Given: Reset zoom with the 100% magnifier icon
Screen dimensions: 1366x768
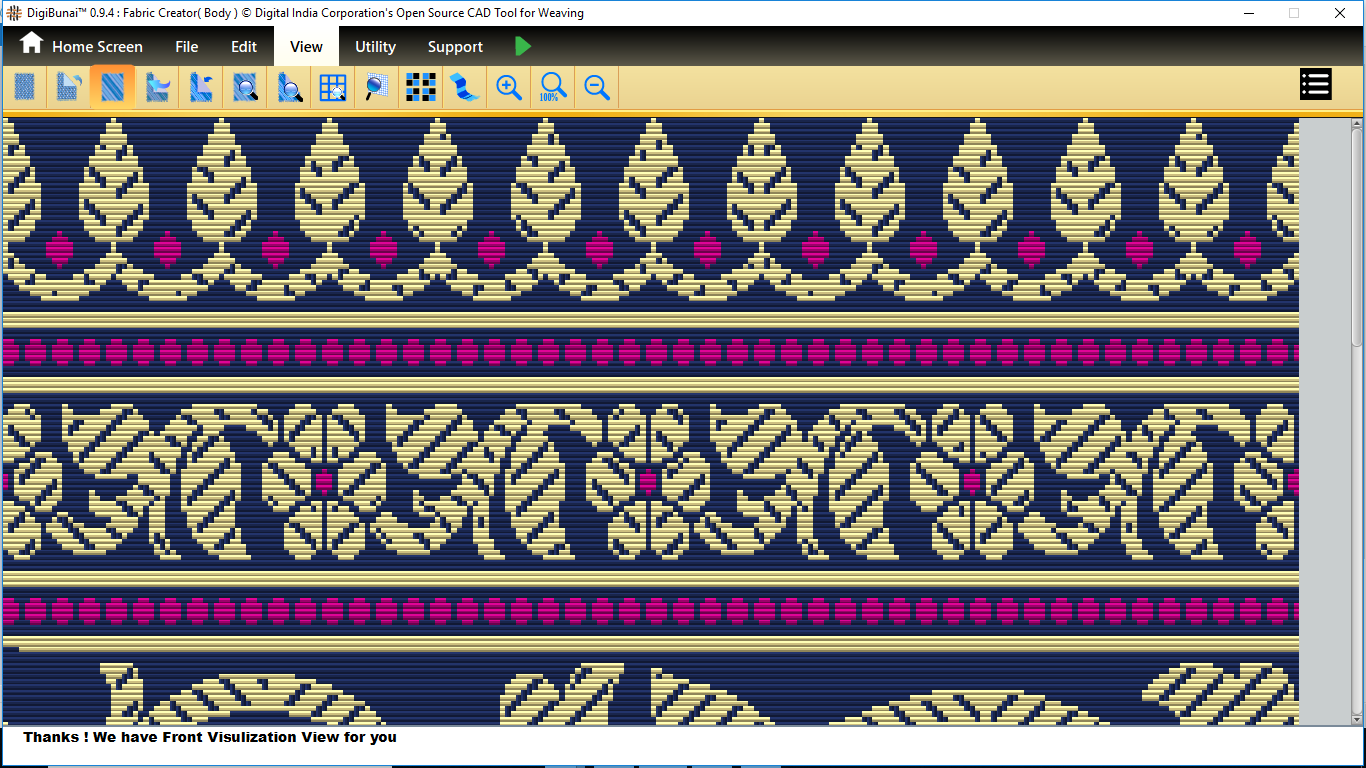Looking at the screenshot, I should click(553, 88).
